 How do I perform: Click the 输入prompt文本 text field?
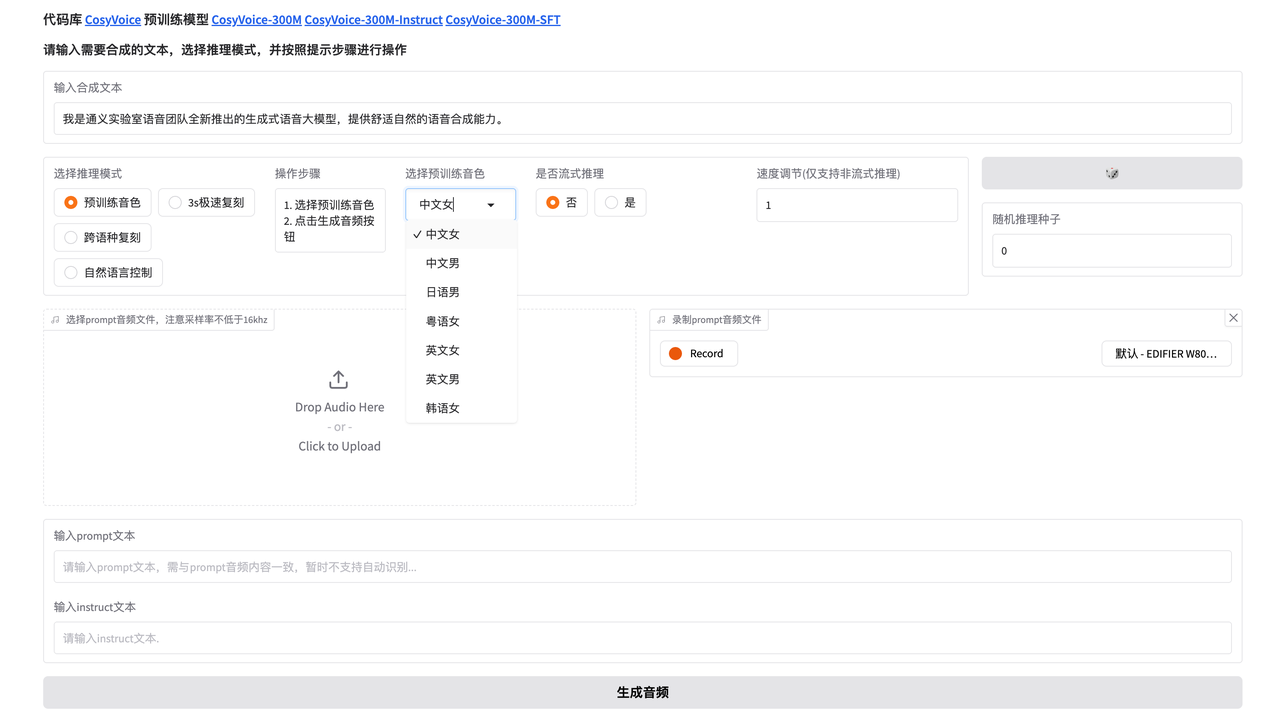pos(642,567)
